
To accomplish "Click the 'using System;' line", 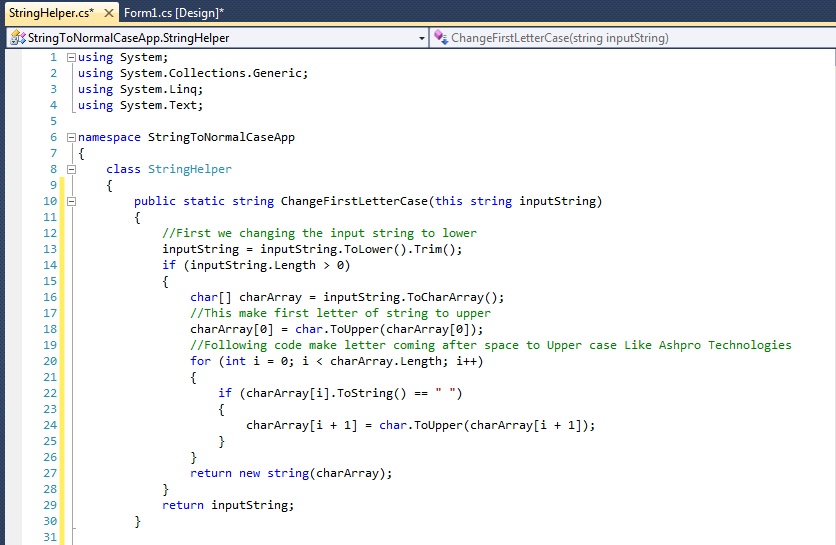I will tap(123, 57).
